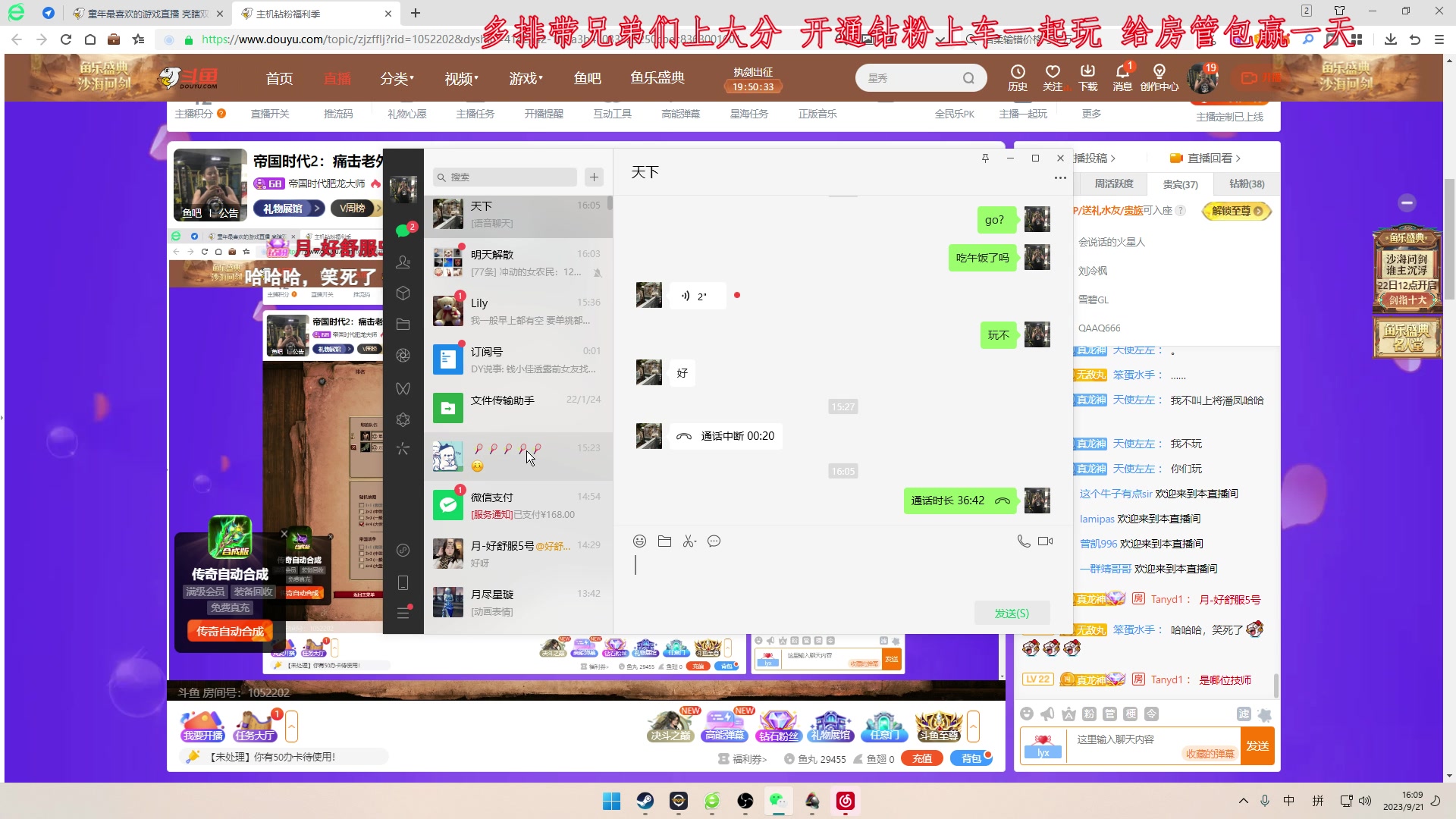Expand the 游戏 dropdown in Douyu nav
The height and width of the screenshot is (819, 1456).
point(526,78)
